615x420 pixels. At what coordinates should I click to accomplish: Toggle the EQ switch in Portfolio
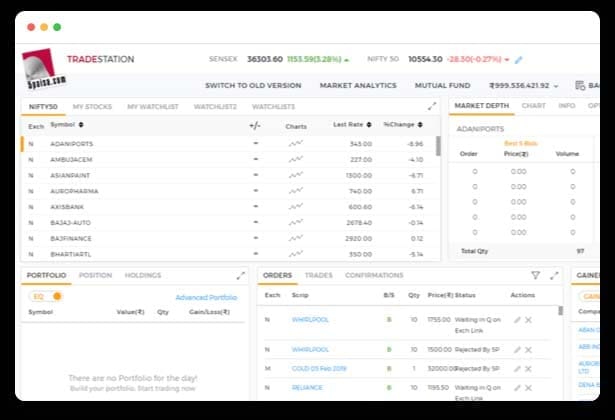46,296
